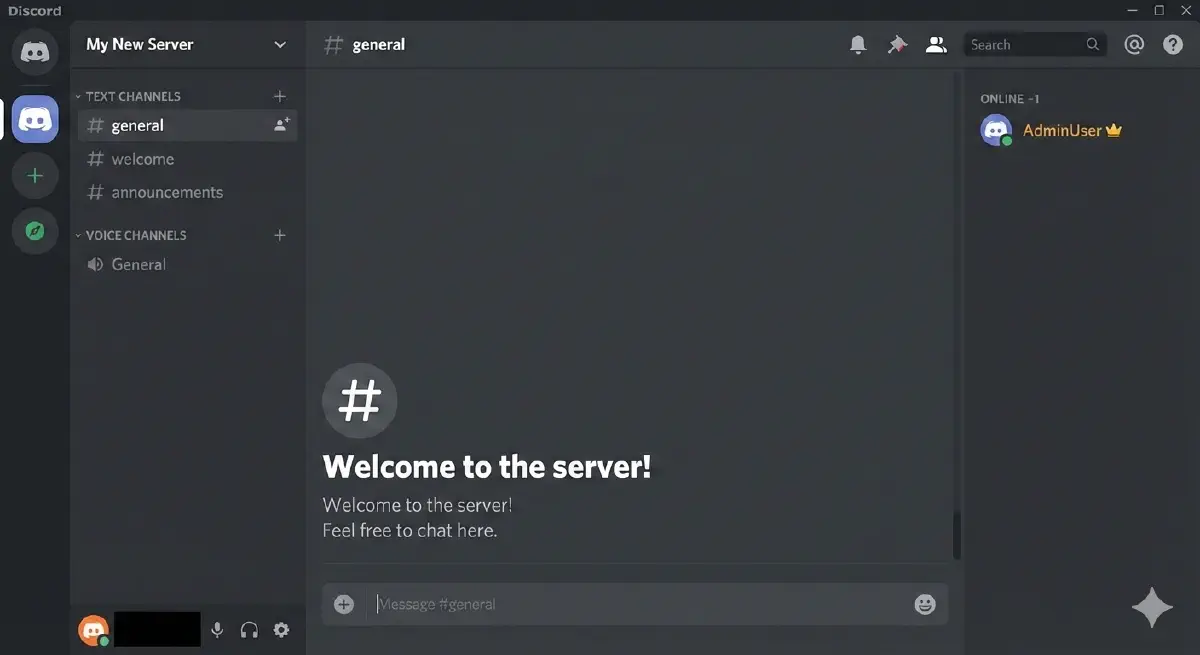Open the help question mark icon

click(1172, 44)
